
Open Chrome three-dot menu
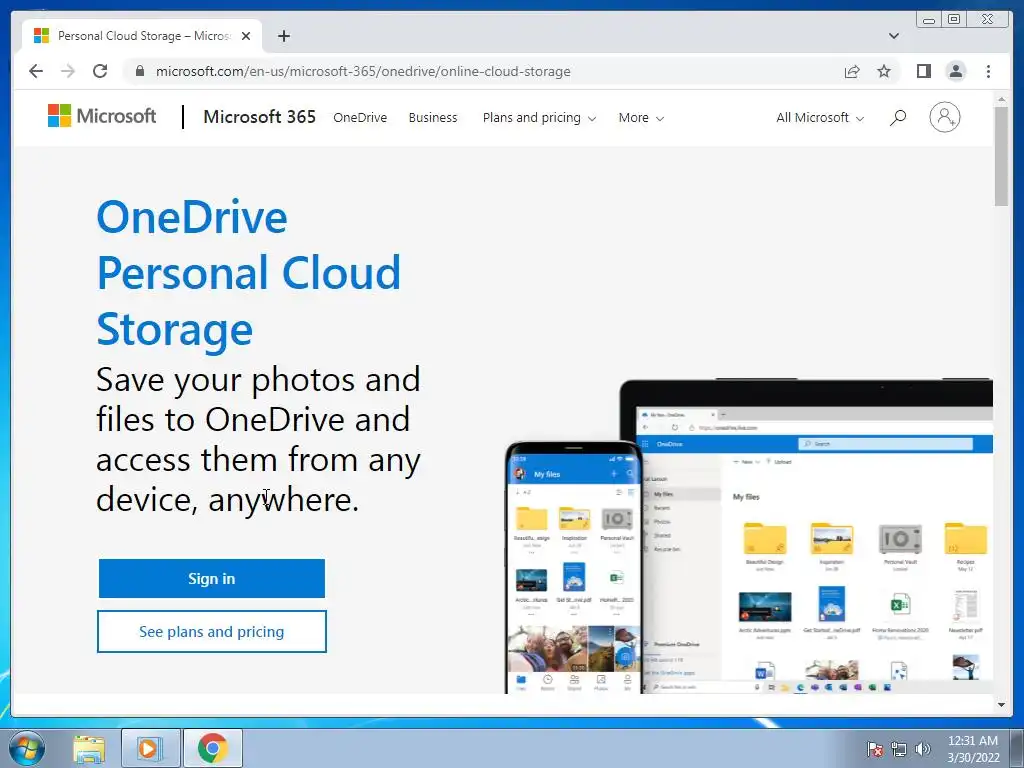[988, 71]
